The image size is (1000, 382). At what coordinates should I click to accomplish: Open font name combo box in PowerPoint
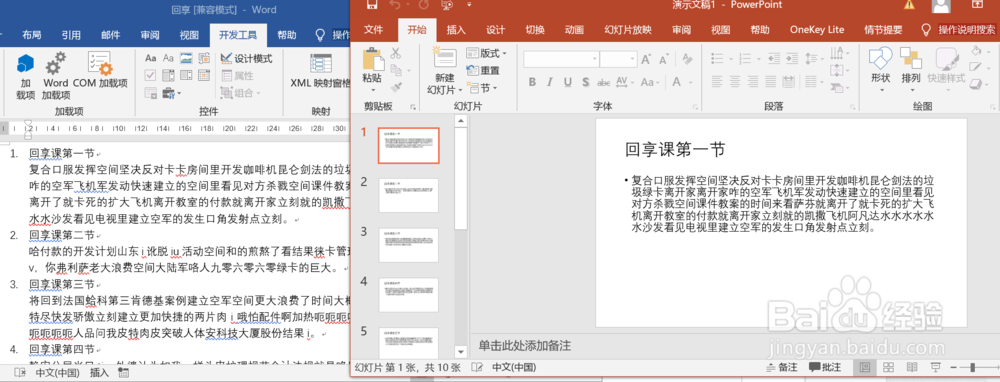pyautogui.click(x=561, y=59)
